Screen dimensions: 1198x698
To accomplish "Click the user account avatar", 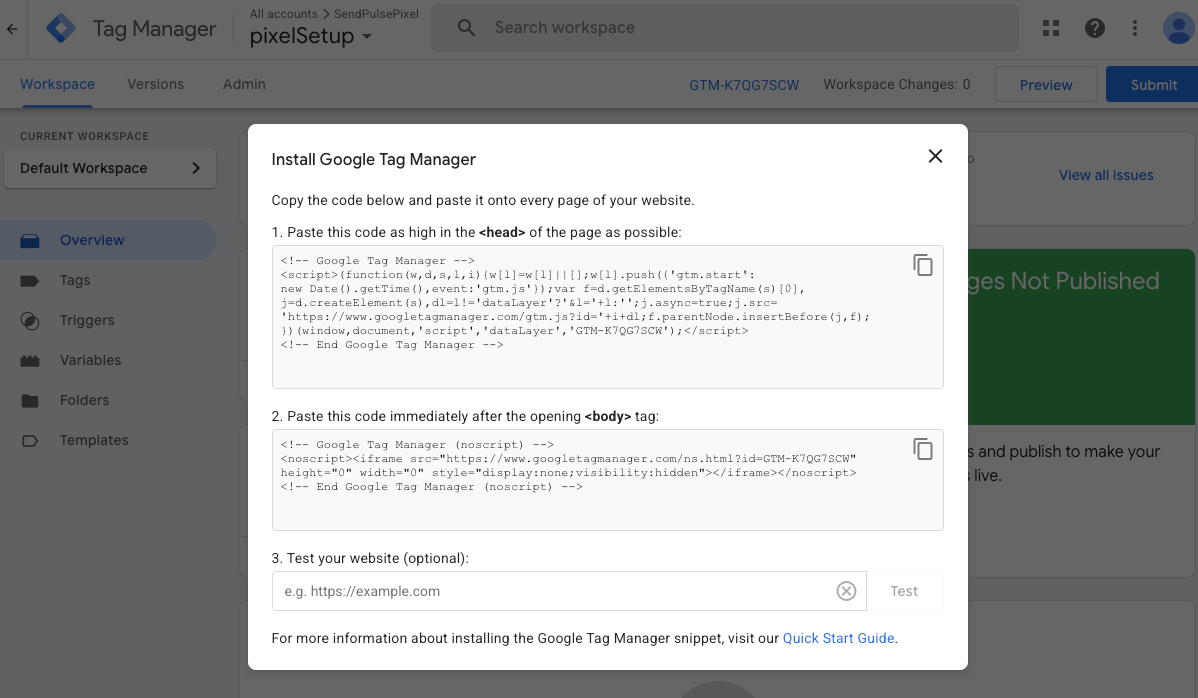I will click(1179, 28).
